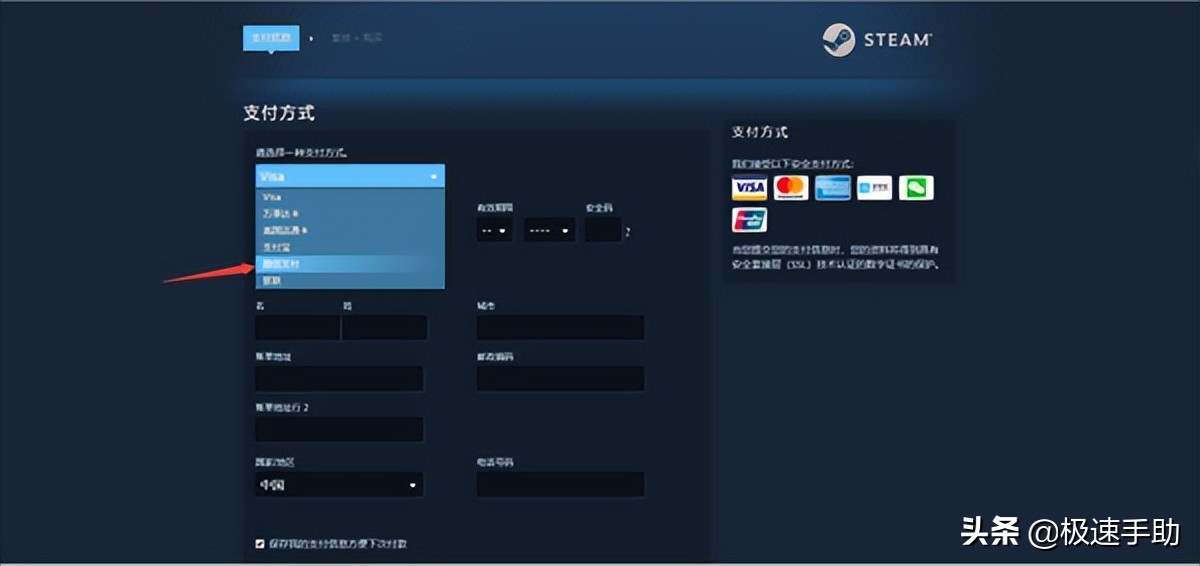1200x566 pixels.
Task: Expand the country dropdown showing 中国
Action: 339,485
